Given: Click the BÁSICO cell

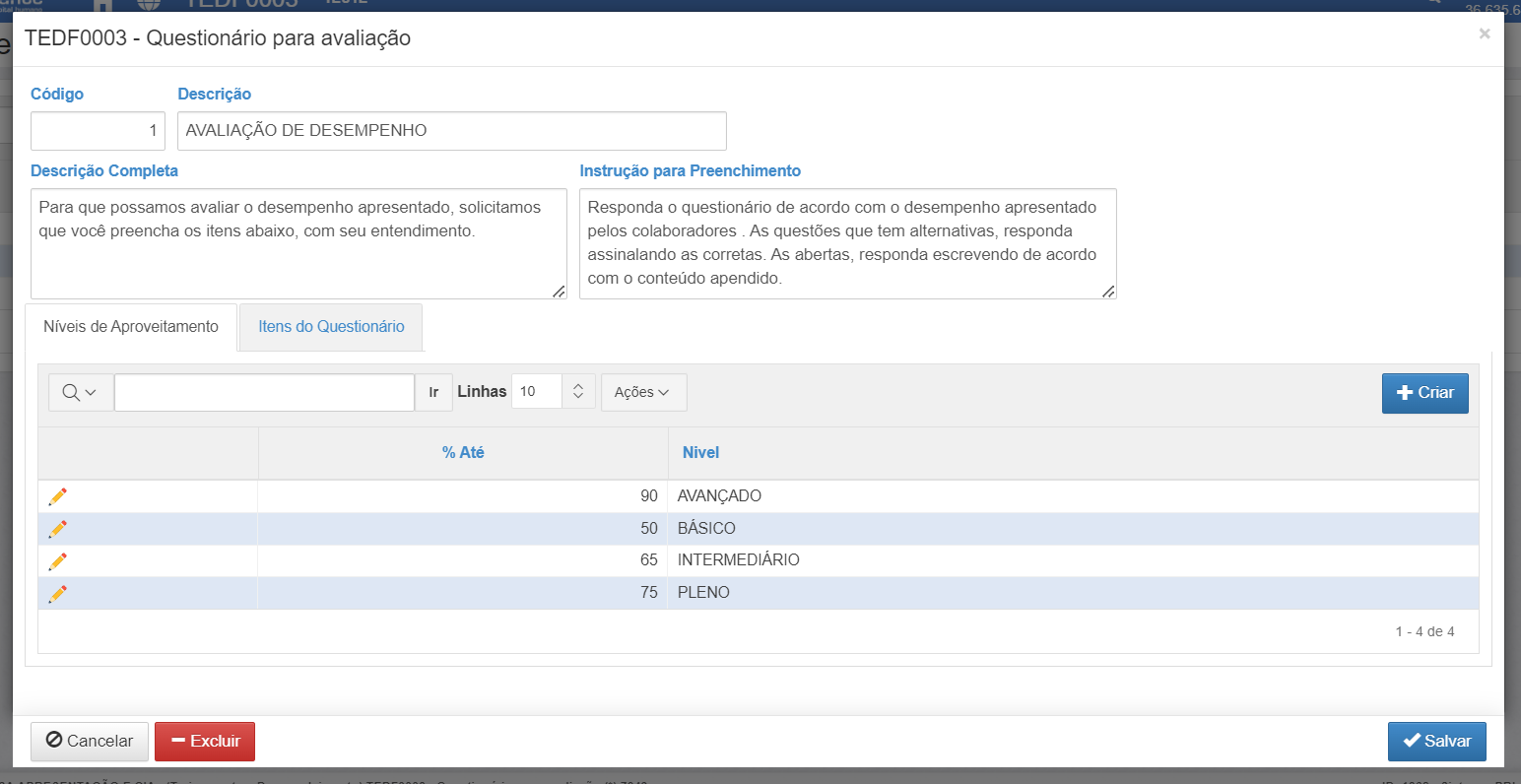Looking at the screenshot, I should (x=1073, y=529).
